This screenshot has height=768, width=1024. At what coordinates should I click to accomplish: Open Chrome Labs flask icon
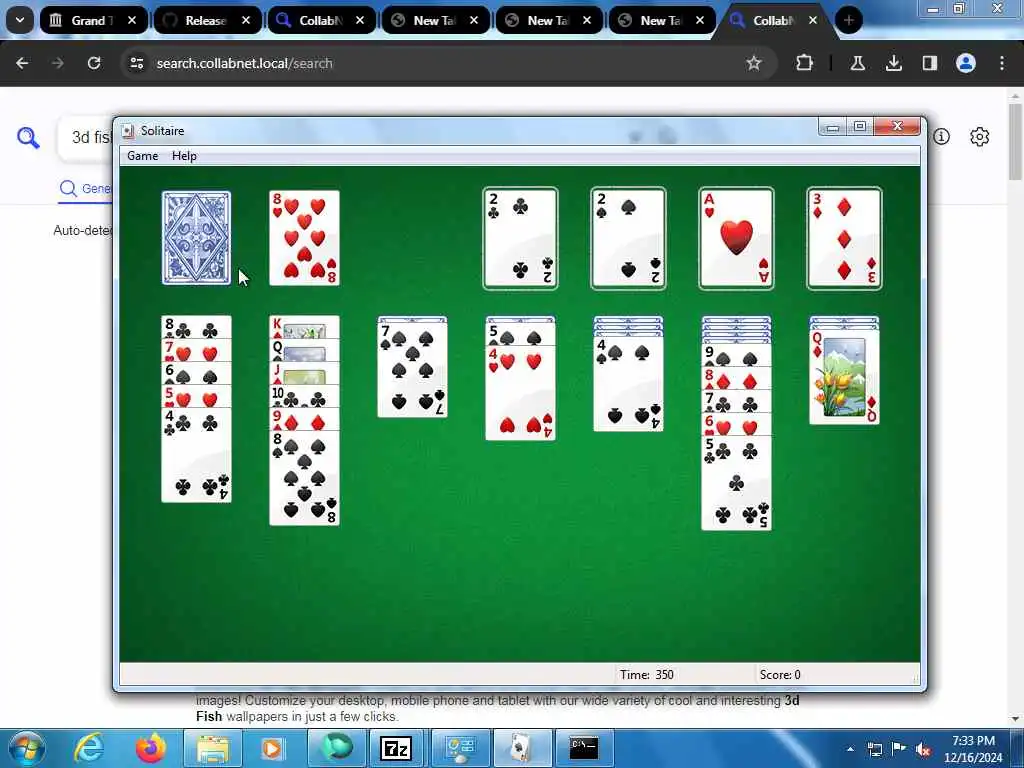point(857,63)
